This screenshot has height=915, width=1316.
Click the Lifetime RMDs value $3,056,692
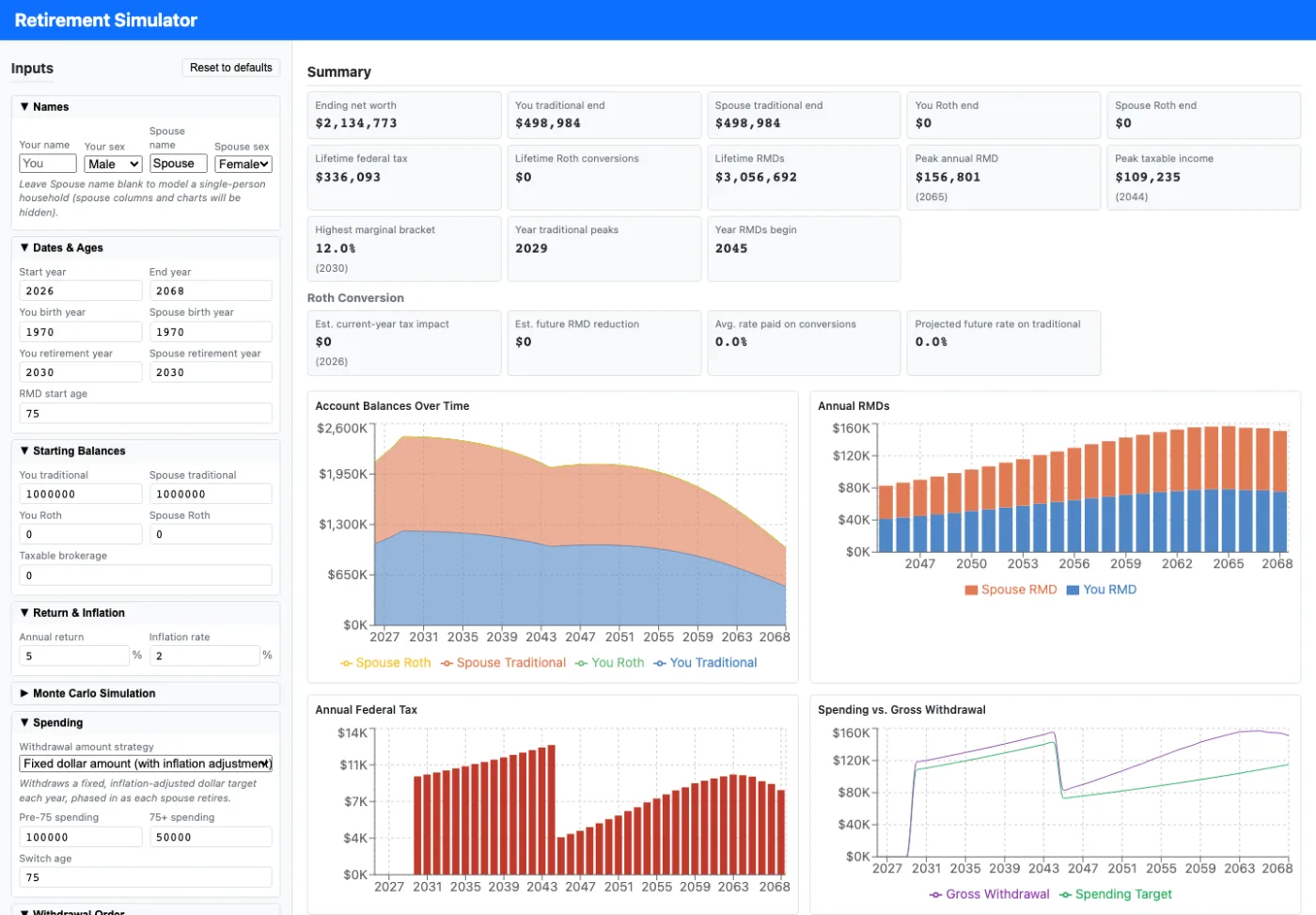coord(756,177)
